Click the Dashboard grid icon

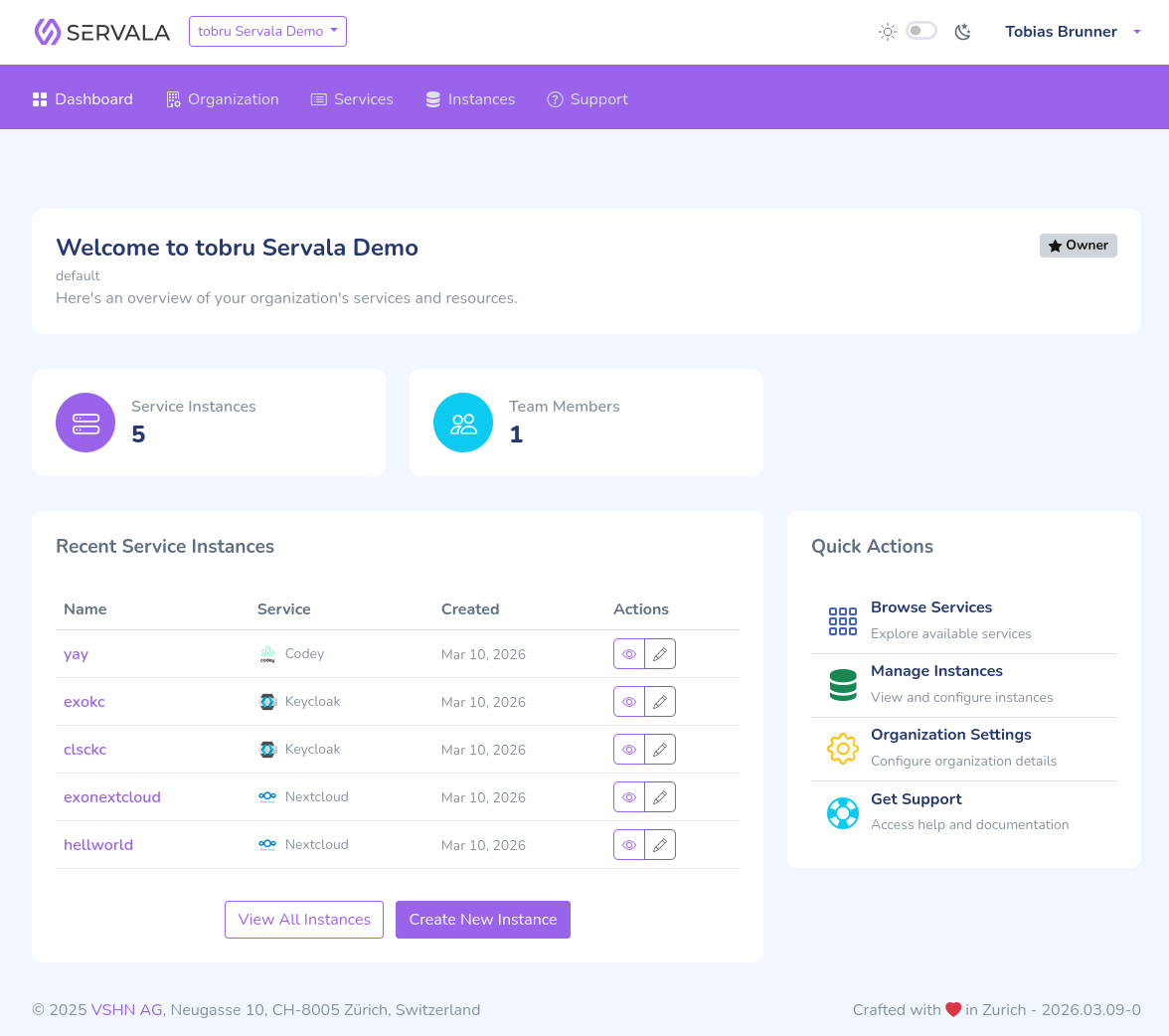coord(40,99)
